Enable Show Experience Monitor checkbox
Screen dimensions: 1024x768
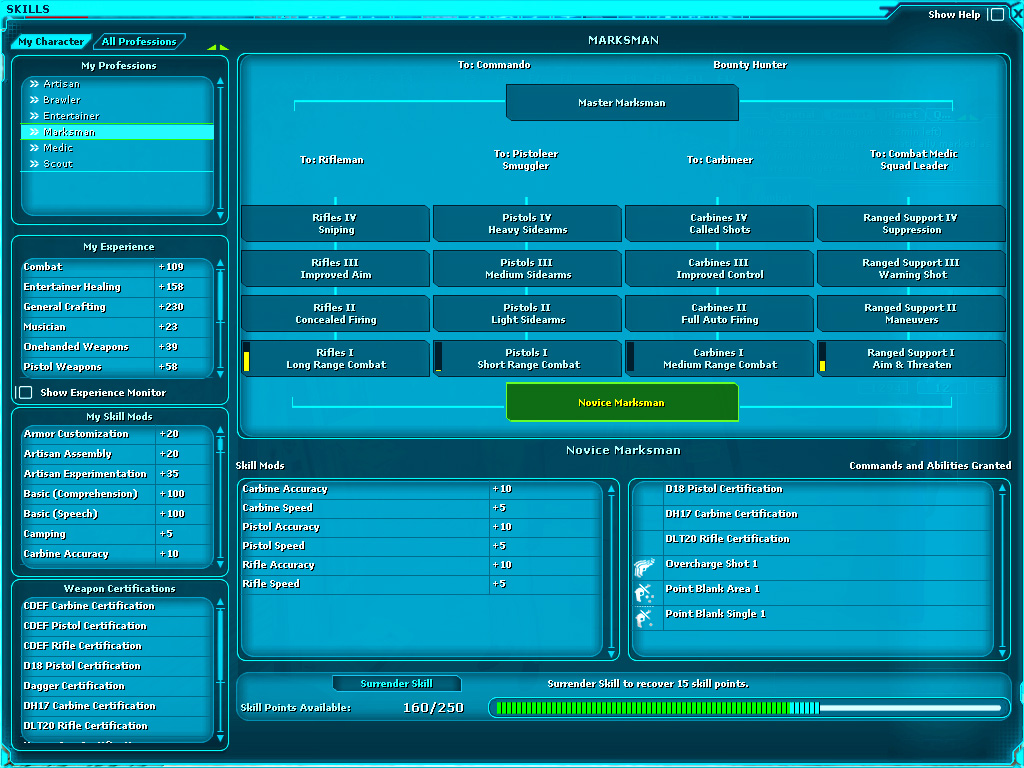[25, 392]
